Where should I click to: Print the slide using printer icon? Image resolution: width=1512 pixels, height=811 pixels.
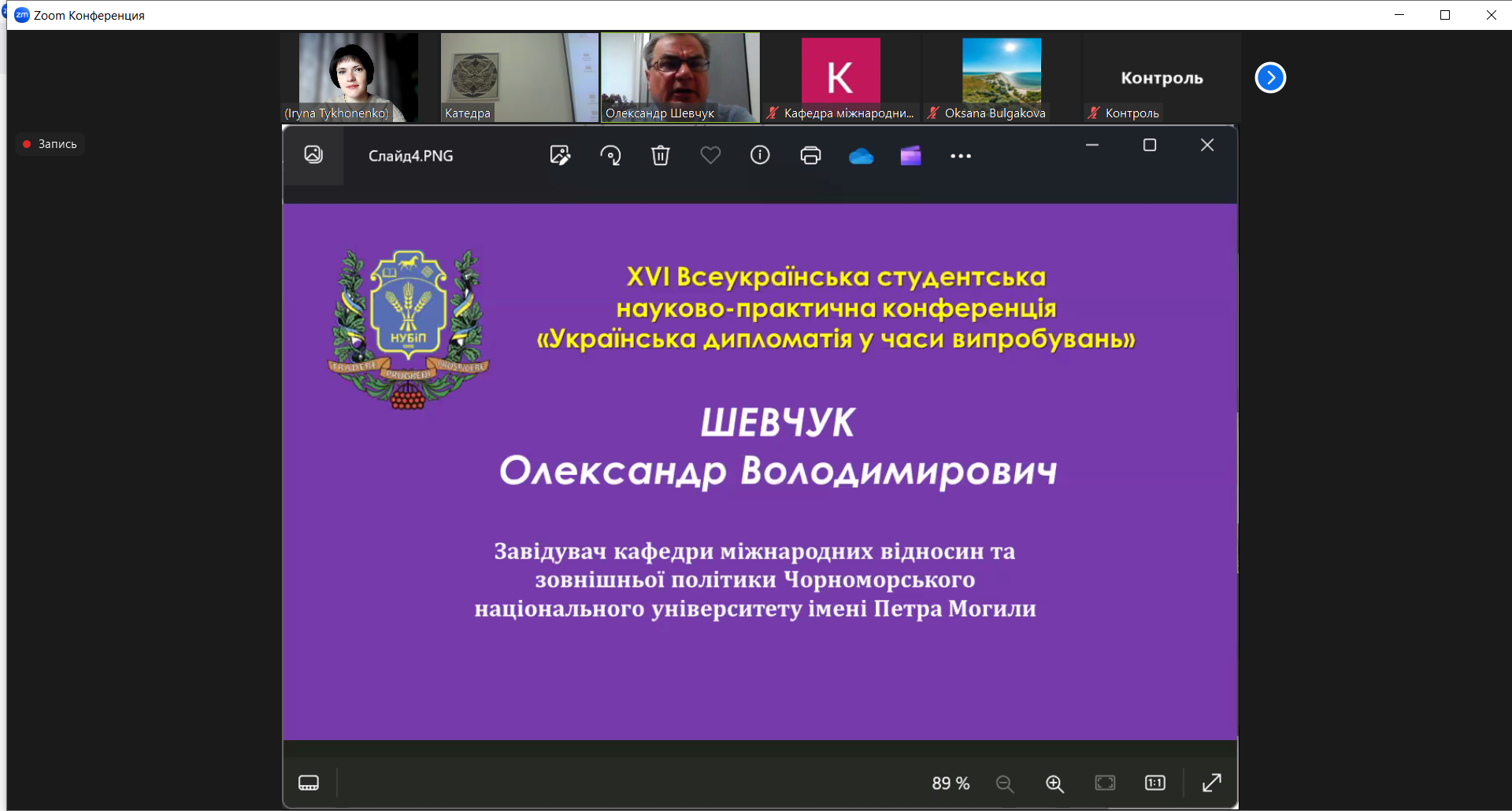(810, 155)
